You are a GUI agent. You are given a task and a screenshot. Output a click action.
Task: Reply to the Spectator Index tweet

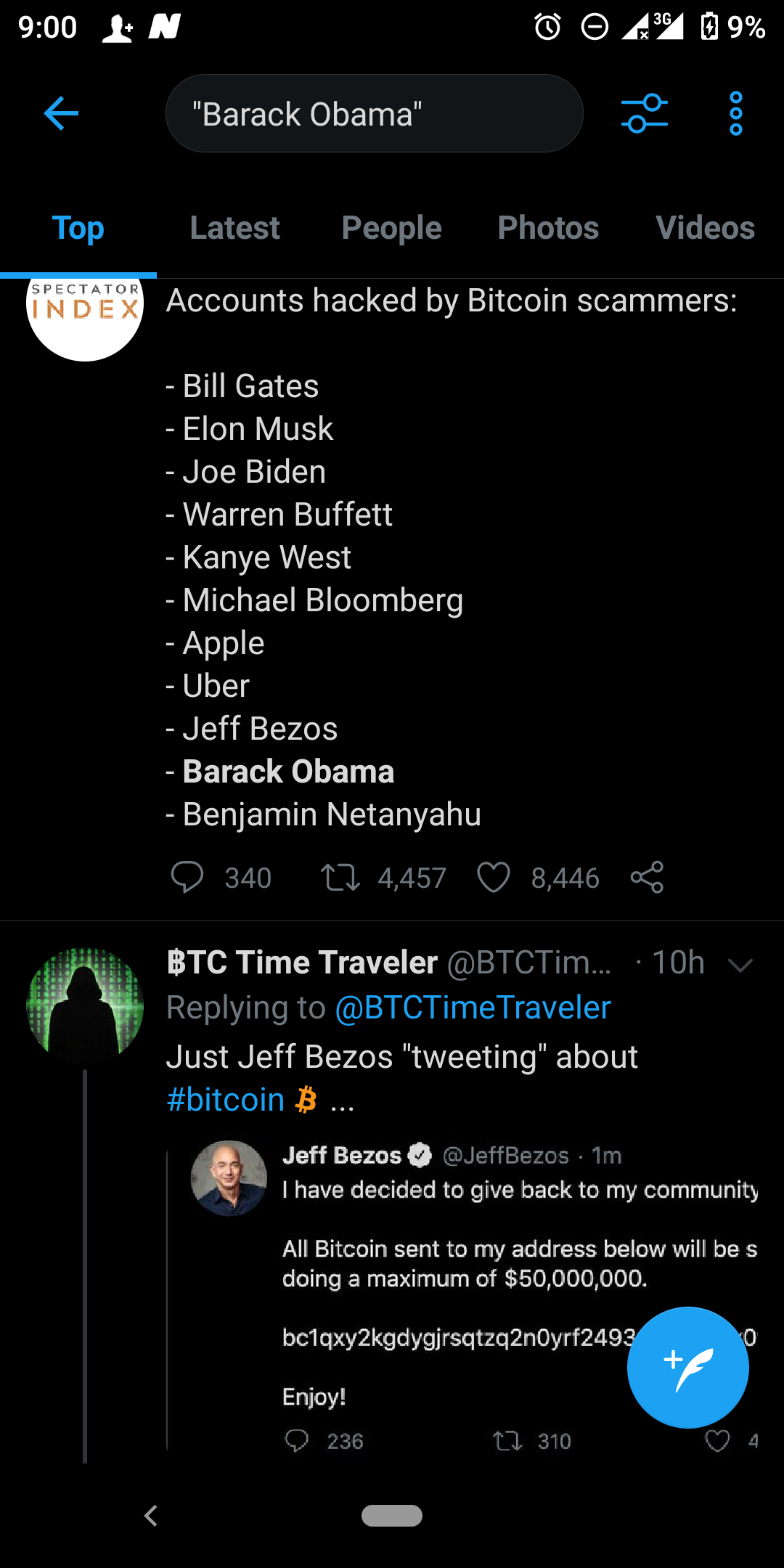point(187,877)
